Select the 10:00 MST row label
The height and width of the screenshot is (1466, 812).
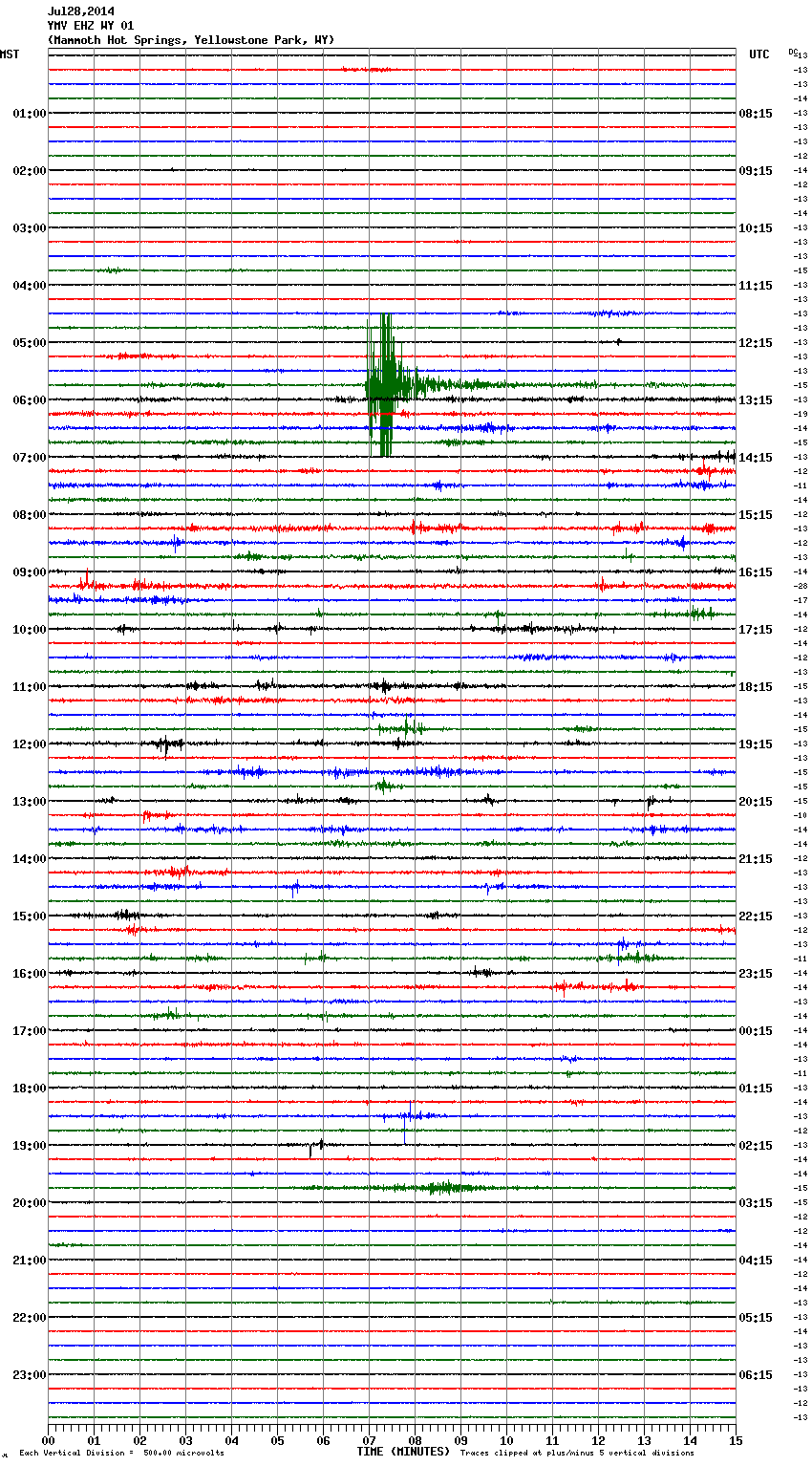pos(30,630)
